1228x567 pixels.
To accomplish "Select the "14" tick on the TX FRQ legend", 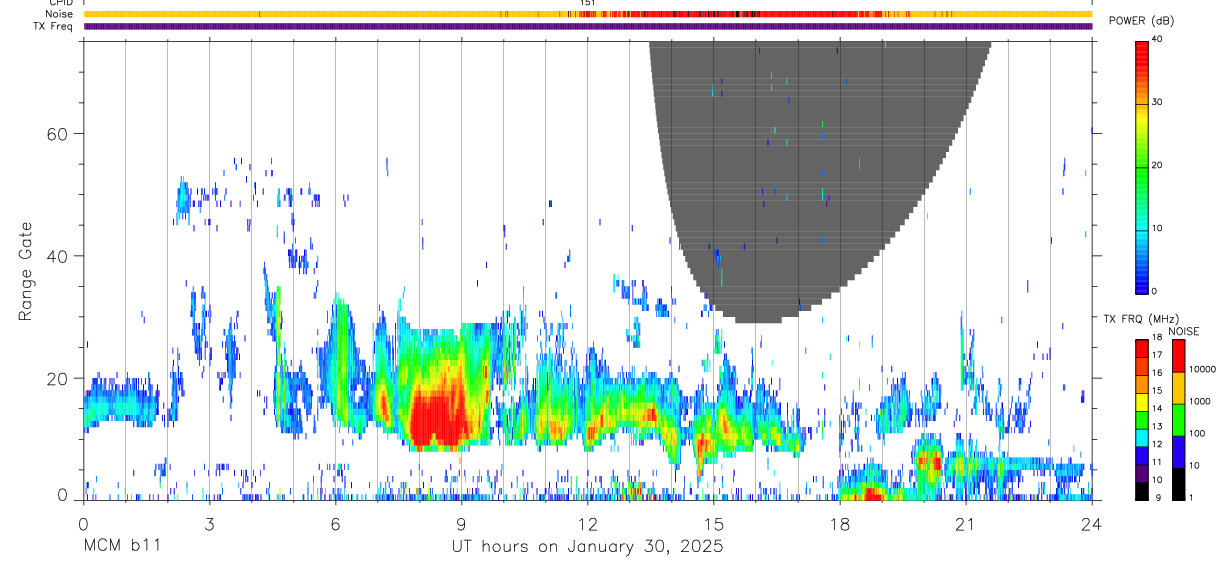I will [x=1158, y=408].
